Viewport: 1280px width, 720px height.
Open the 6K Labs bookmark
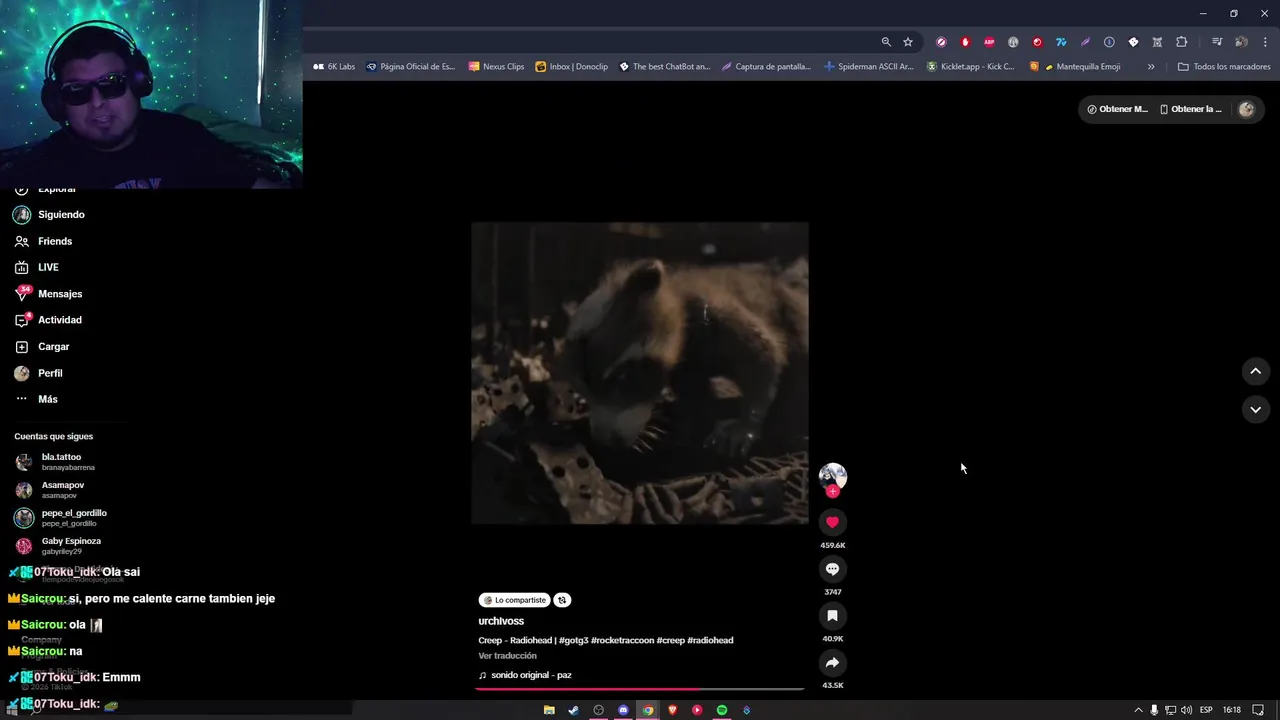pyautogui.click(x=334, y=67)
